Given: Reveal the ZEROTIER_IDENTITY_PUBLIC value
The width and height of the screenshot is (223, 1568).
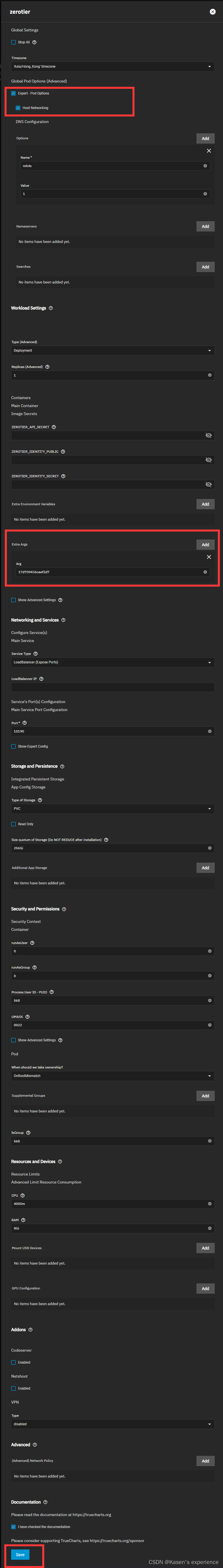Looking at the screenshot, I should pyautogui.click(x=208, y=460).
